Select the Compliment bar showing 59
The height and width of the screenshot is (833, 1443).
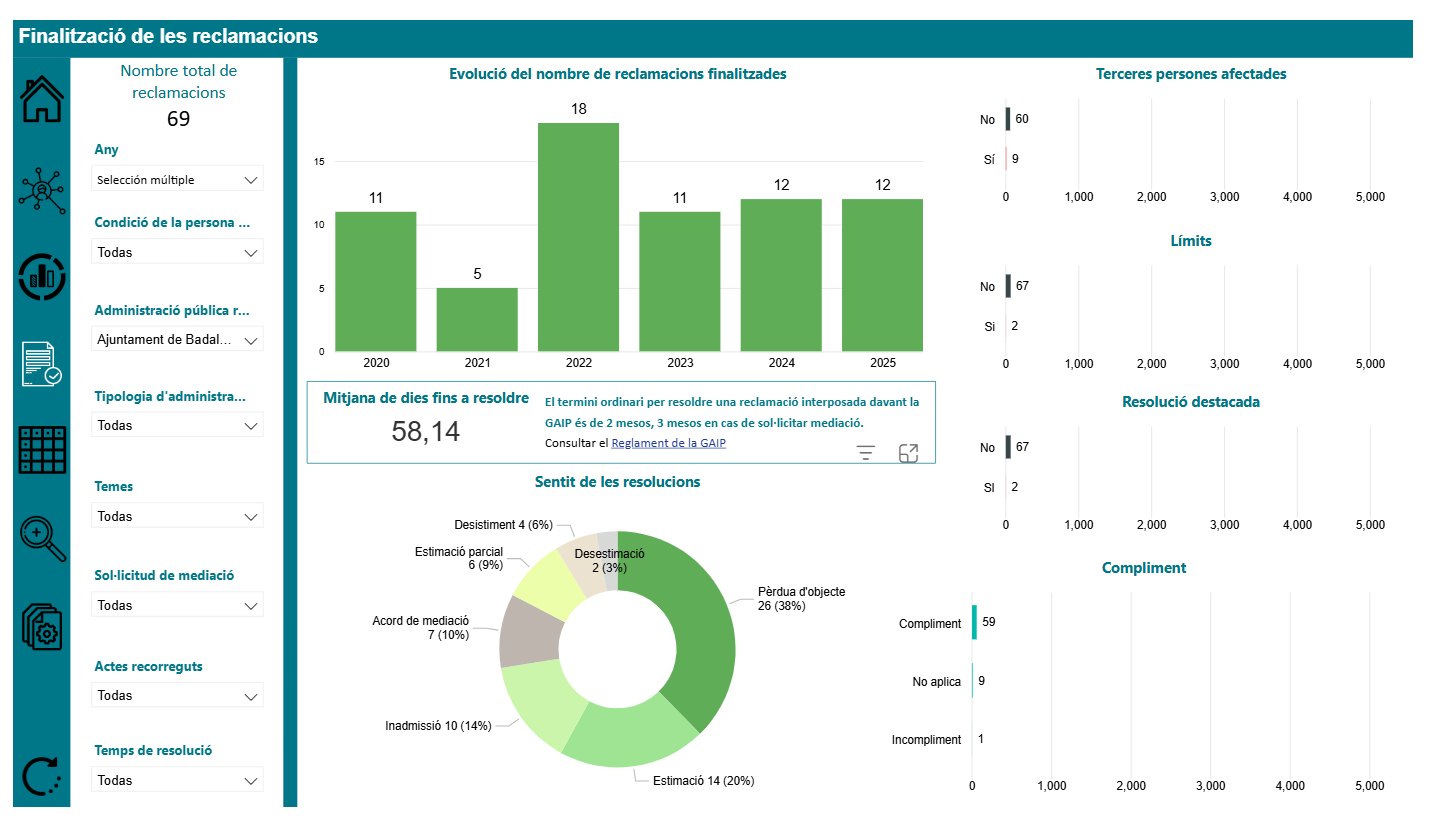(x=974, y=622)
